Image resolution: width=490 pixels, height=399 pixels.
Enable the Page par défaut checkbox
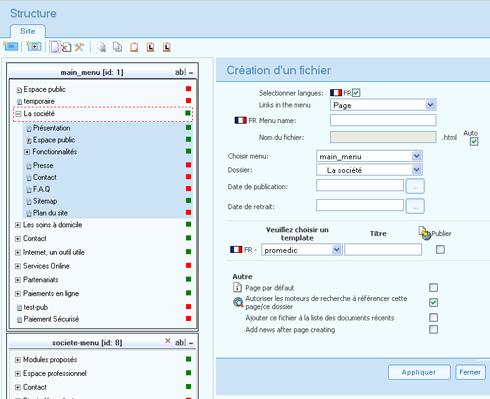[433, 287]
